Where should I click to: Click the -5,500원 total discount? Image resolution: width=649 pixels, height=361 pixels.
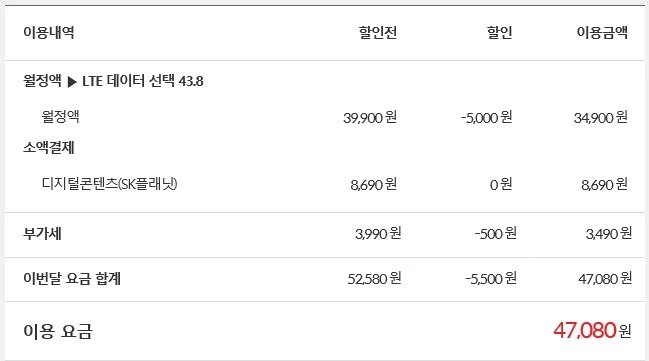[491, 278]
